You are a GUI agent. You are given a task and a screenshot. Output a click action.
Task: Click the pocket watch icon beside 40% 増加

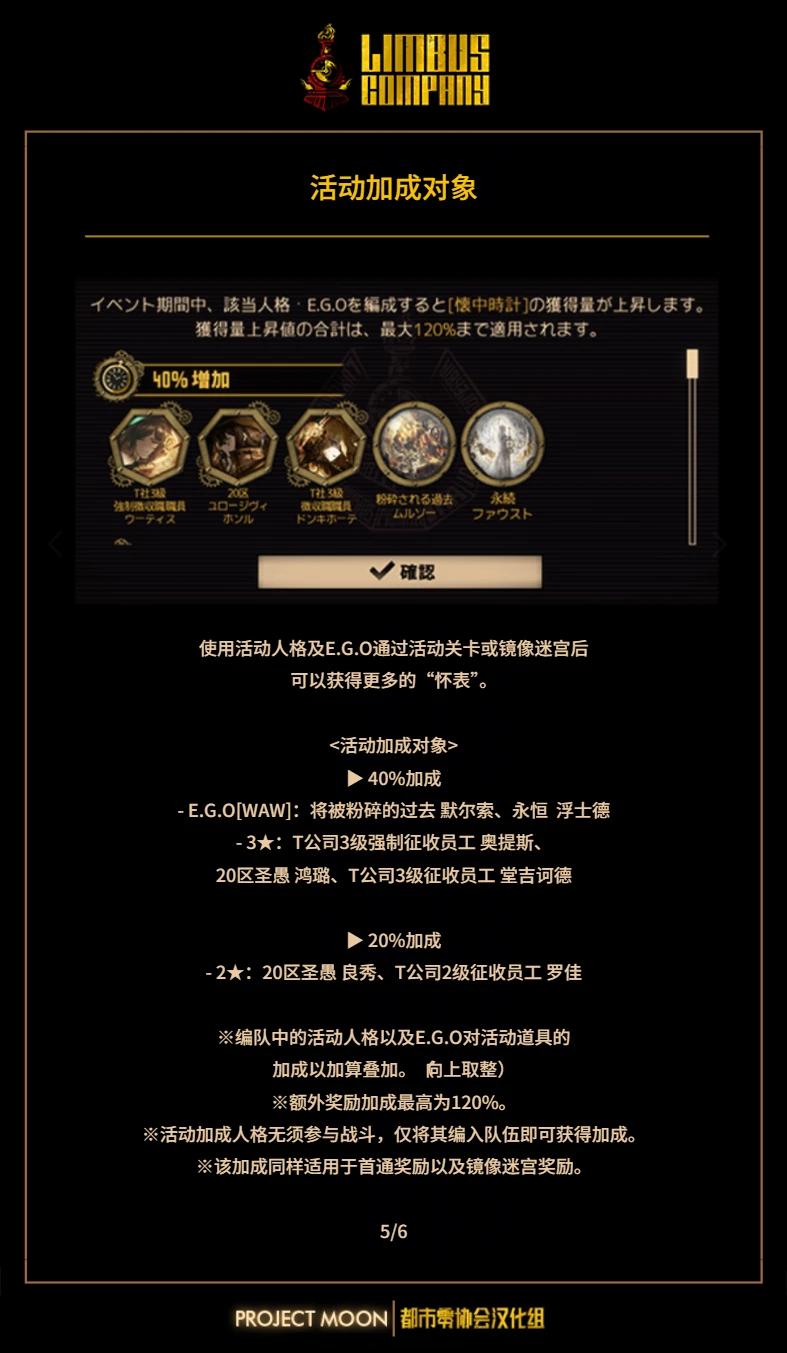(x=119, y=378)
